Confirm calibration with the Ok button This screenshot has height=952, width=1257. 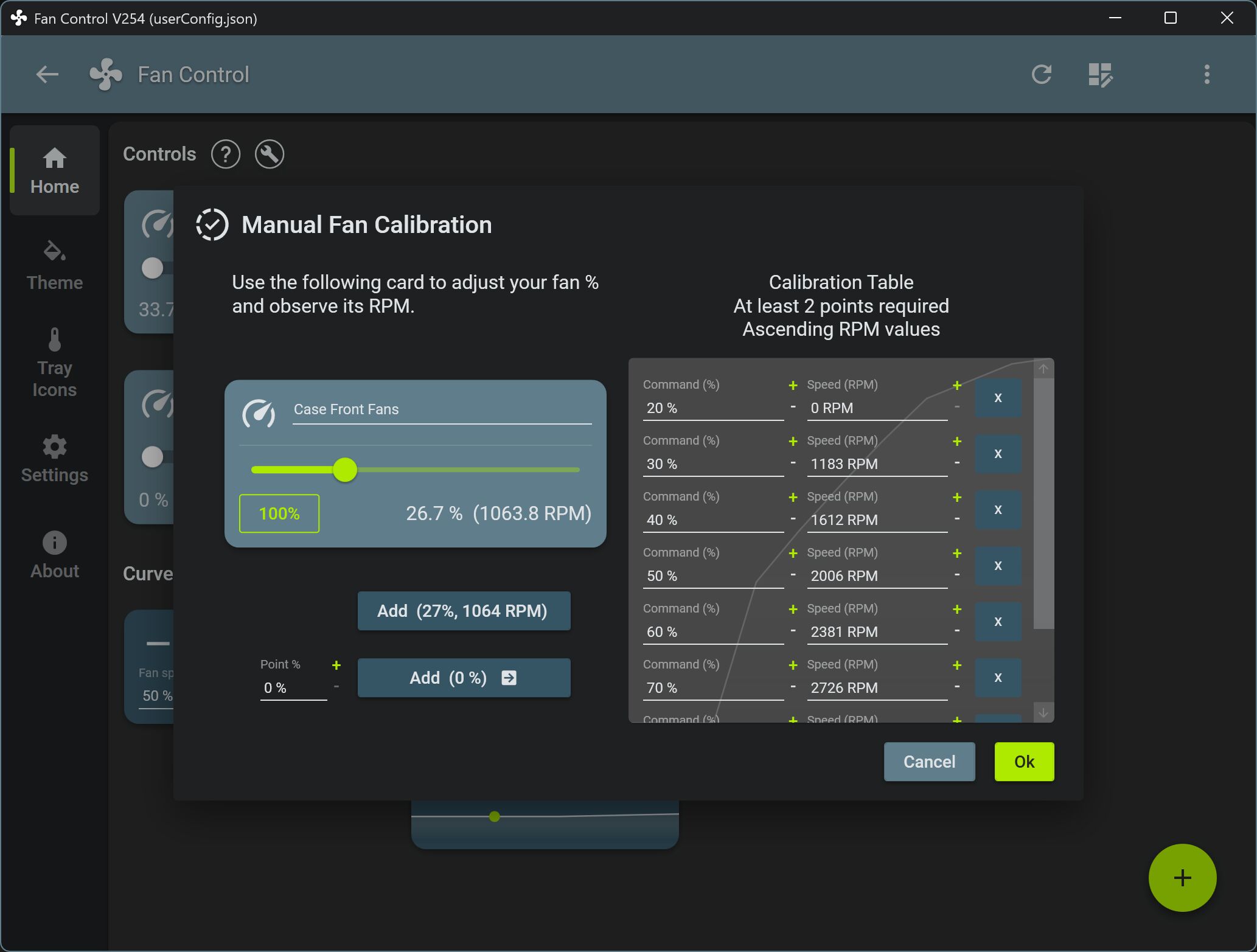(1024, 762)
